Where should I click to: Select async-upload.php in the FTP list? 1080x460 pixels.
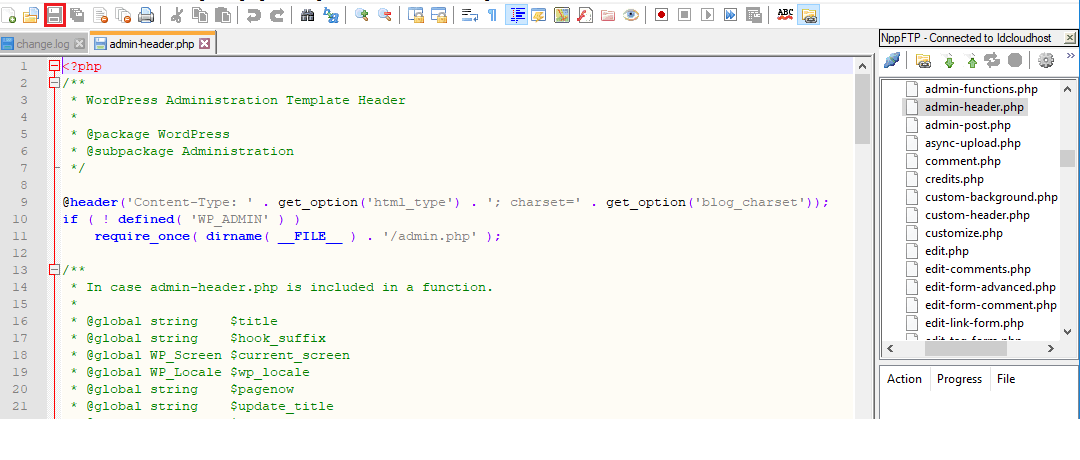click(973, 143)
